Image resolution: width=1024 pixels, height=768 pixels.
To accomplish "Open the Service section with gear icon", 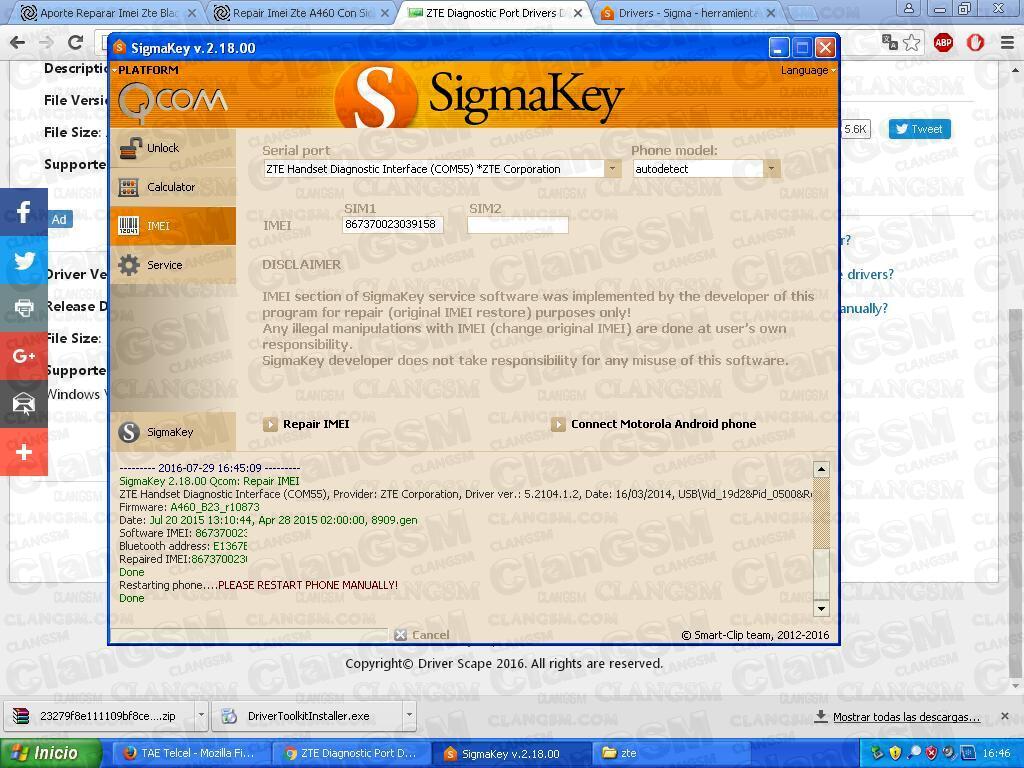I will pyautogui.click(x=172, y=265).
